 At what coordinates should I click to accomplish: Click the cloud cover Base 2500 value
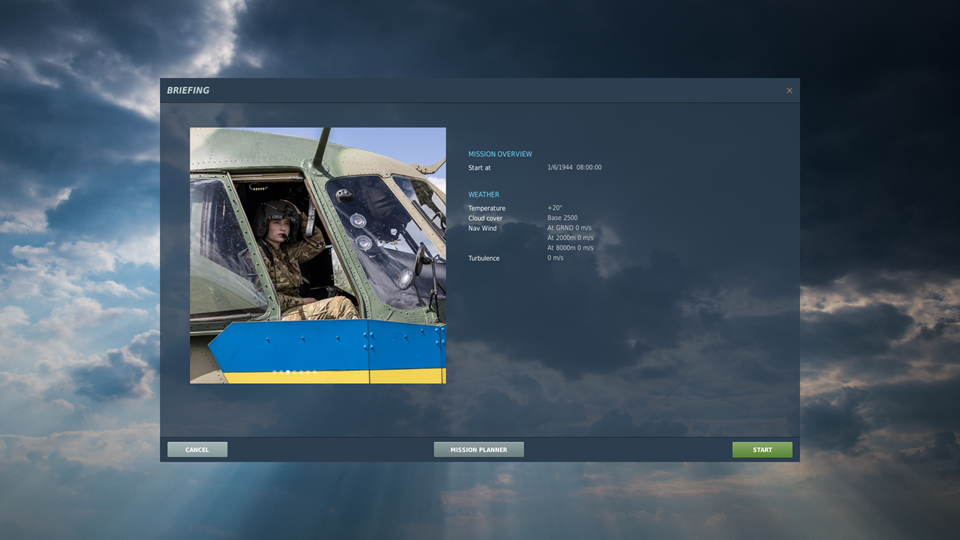(562, 218)
